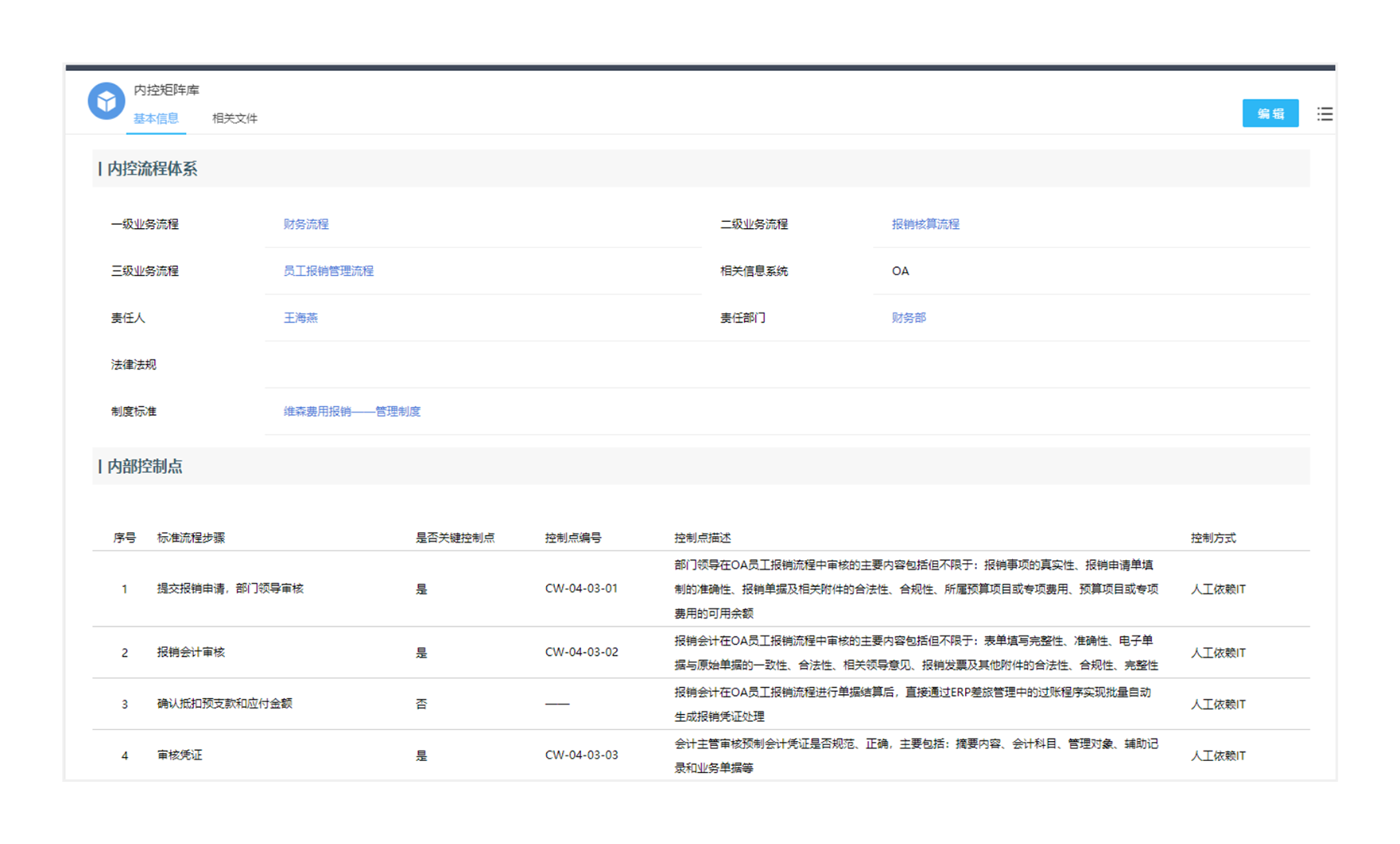
Task: Open the 维森费用报销——管理制度 link
Action: (351, 412)
